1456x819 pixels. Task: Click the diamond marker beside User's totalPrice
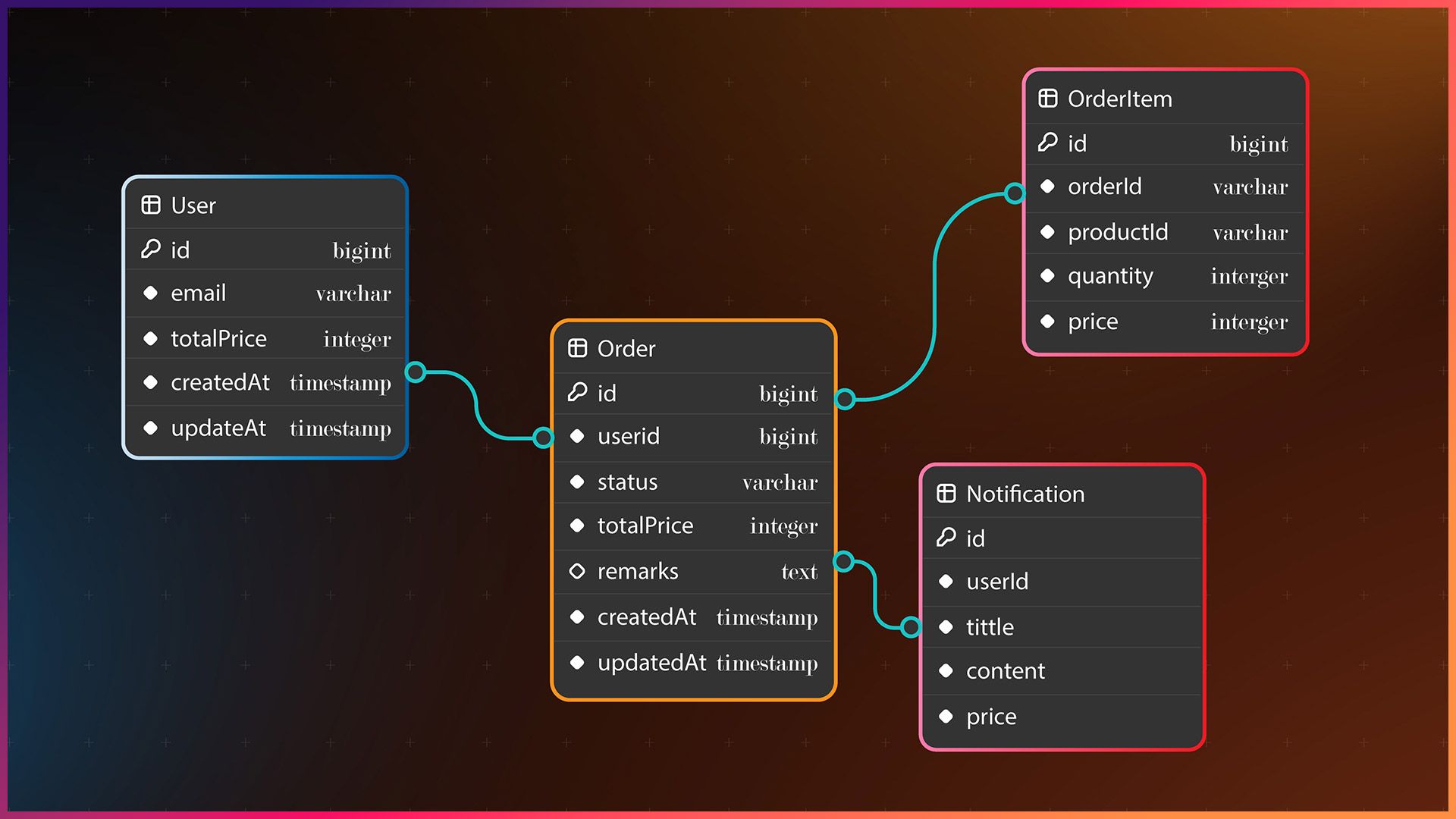coord(151,338)
